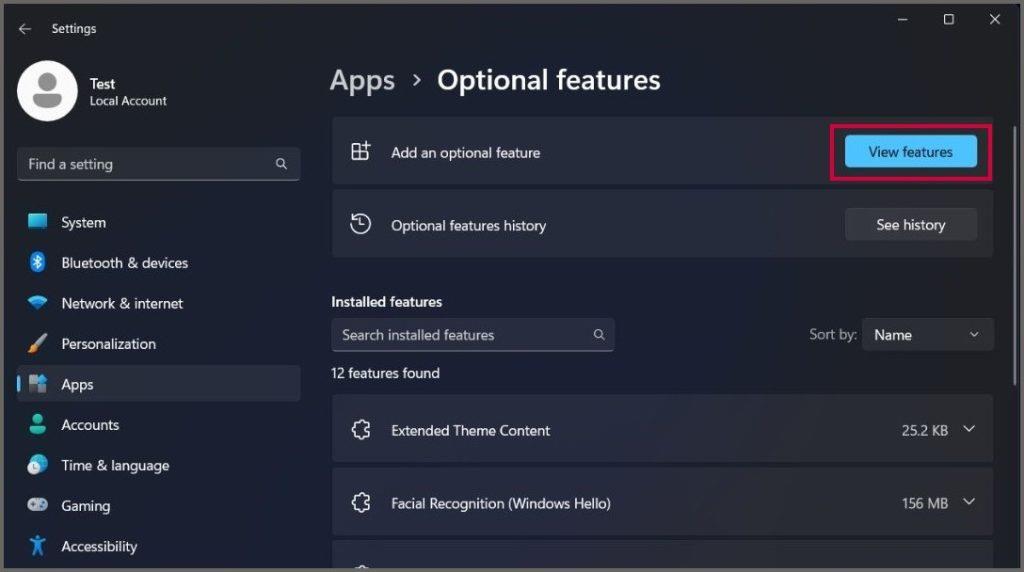Click the Time & language globe icon
Image resolution: width=1024 pixels, height=572 pixels.
(37, 465)
